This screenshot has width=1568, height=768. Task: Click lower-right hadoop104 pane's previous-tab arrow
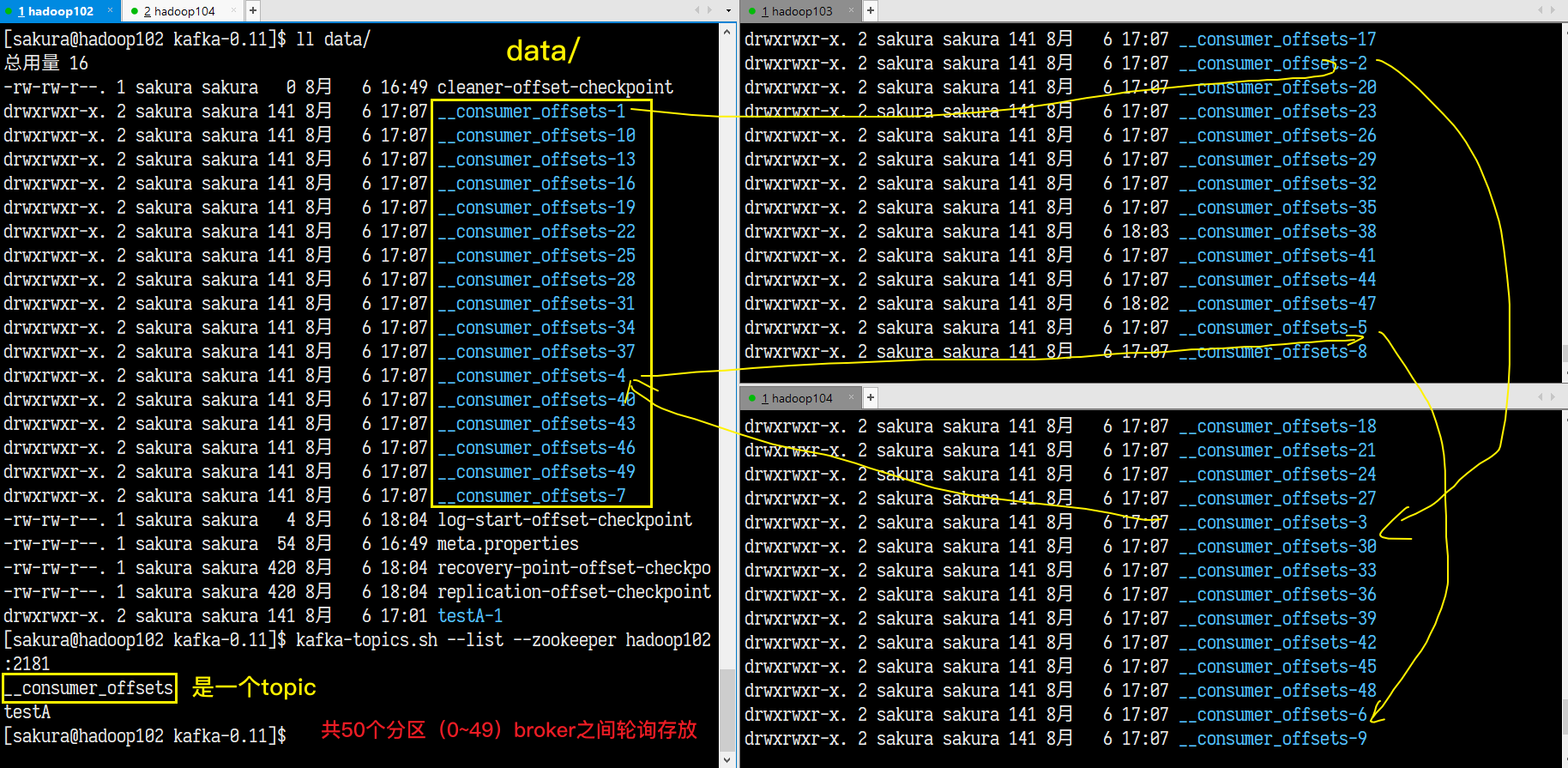[1541, 398]
